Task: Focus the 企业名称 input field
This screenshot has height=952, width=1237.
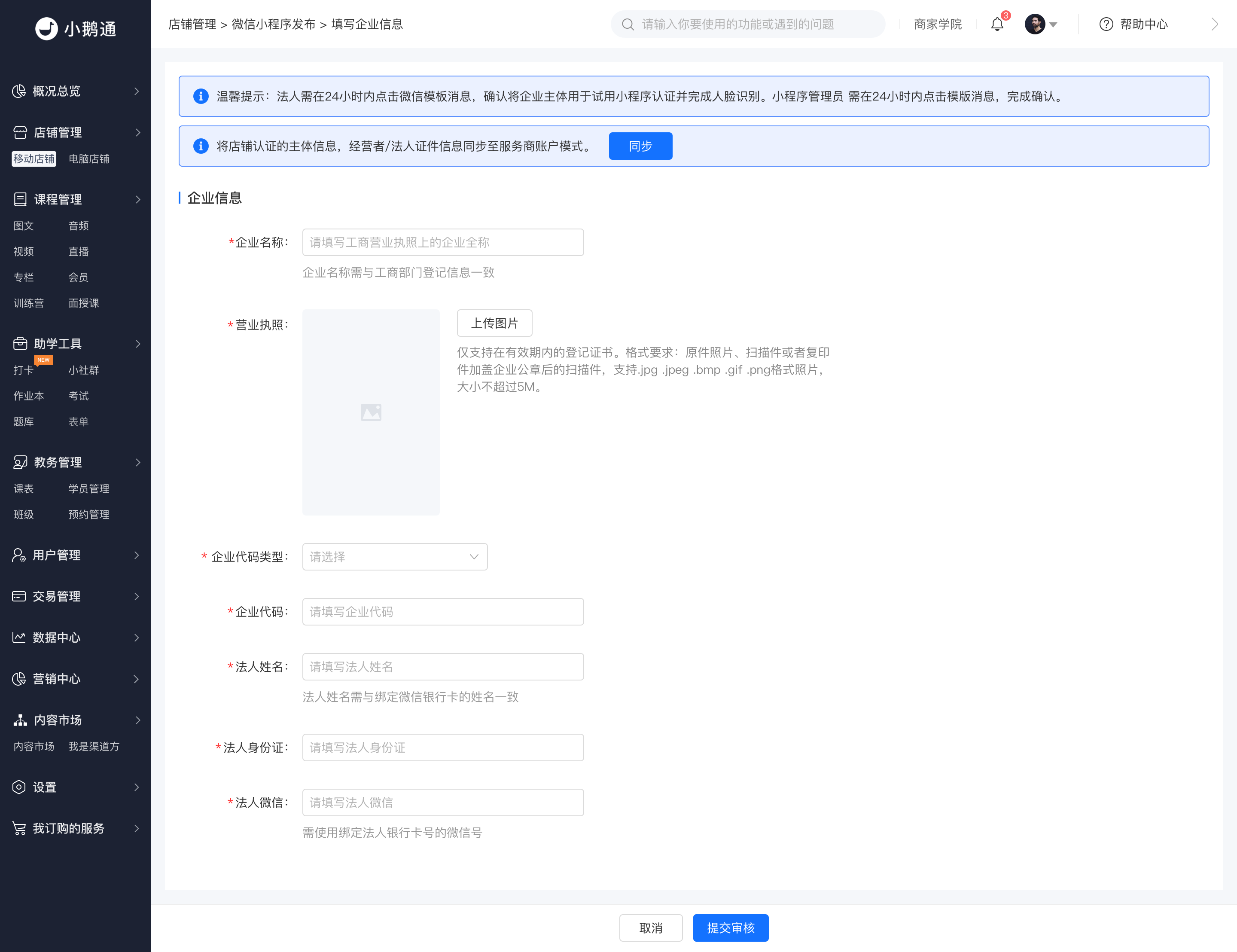Action: tap(443, 242)
